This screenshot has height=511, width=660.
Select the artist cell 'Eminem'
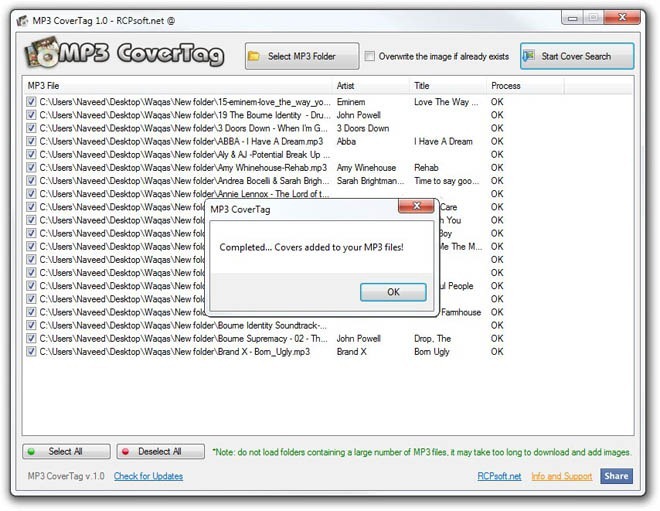[351, 102]
